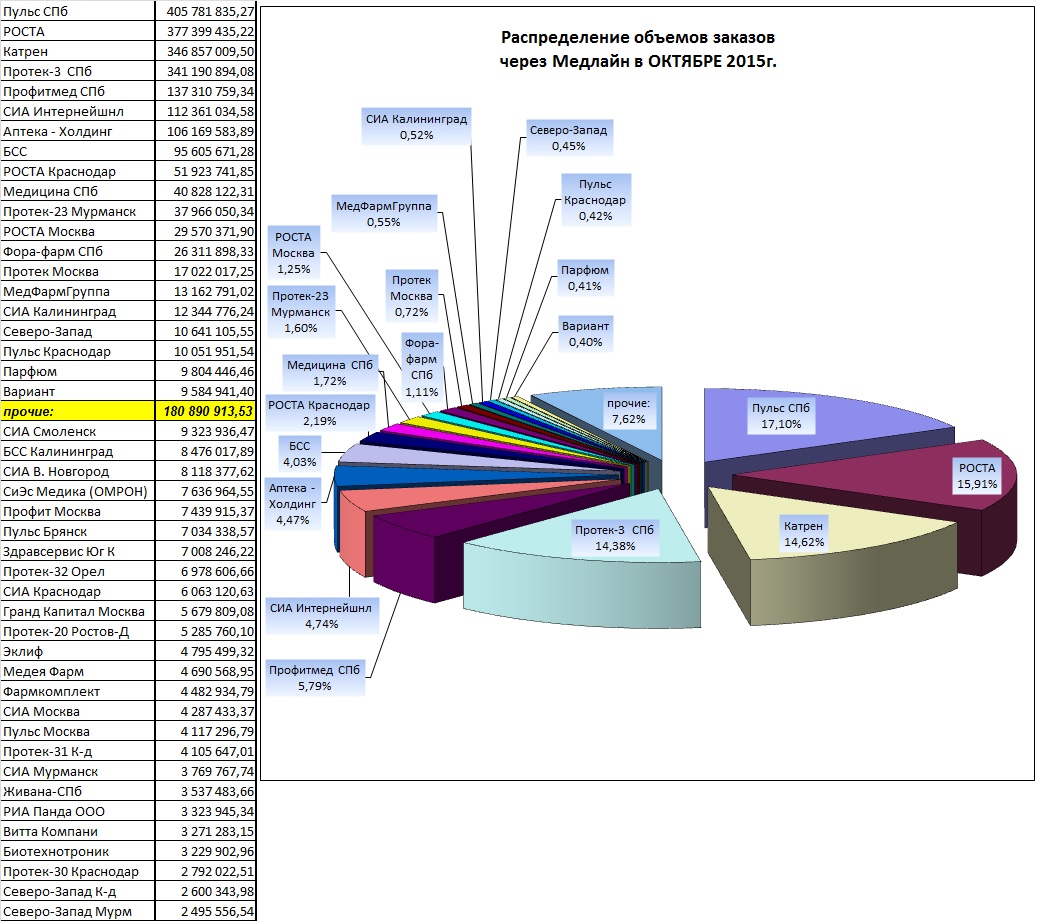Select the 'МедФармГруппа' table cell
This screenshot has height=921, width=1043.
coord(78,291)
